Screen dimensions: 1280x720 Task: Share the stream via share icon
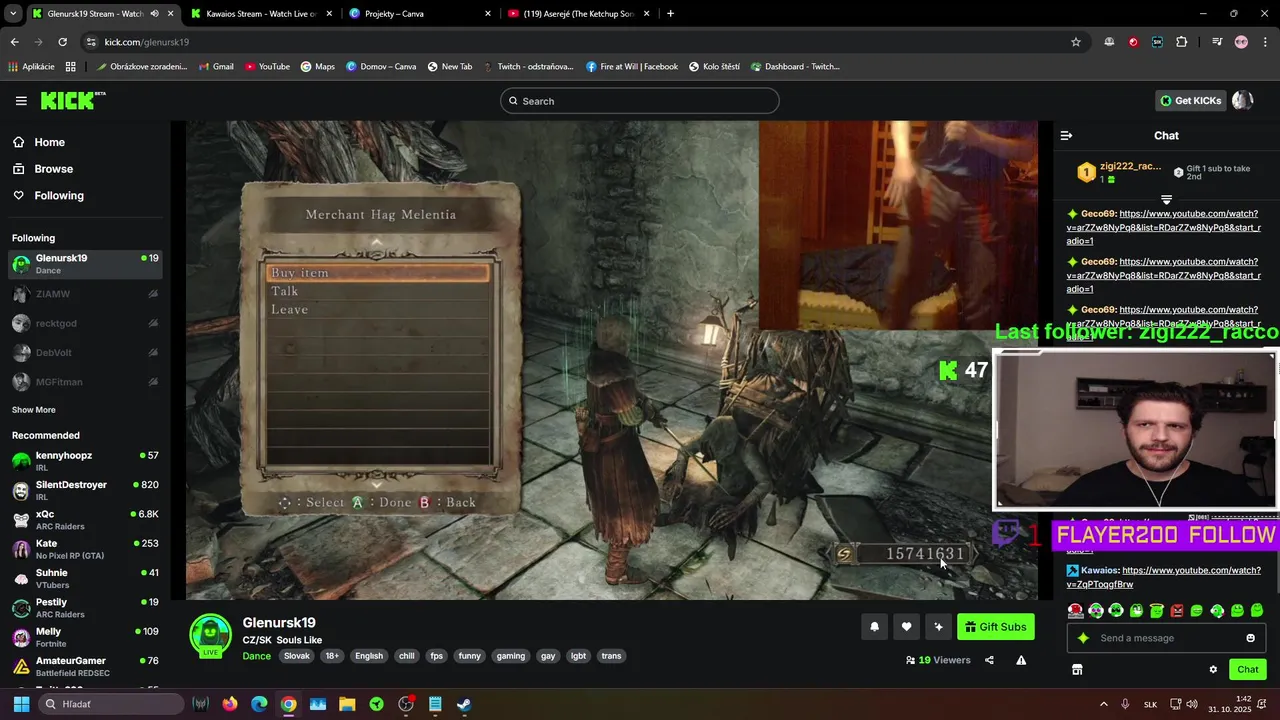click(x=989, y=660)
